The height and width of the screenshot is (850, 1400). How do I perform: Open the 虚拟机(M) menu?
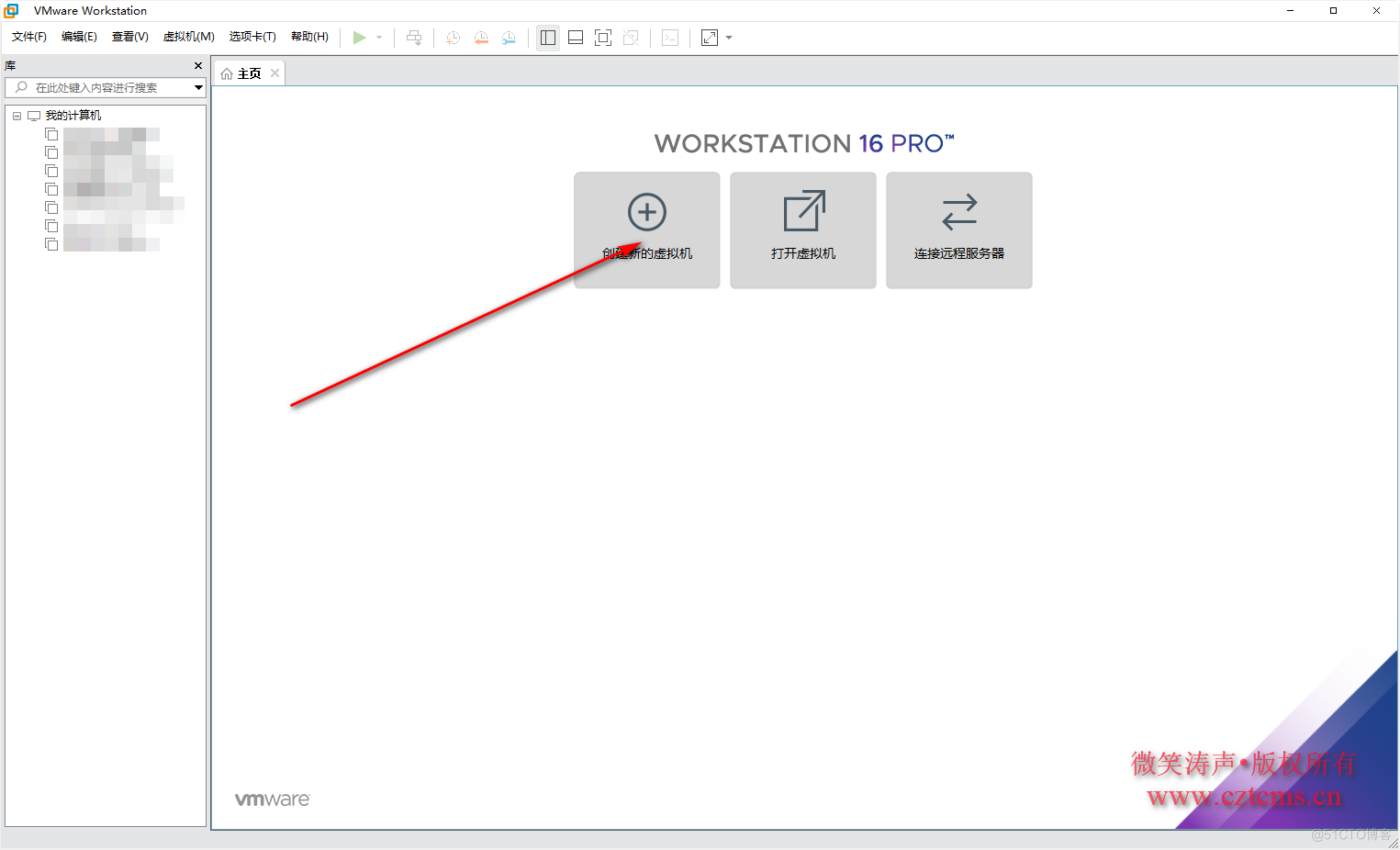click(x=188, y=37)
